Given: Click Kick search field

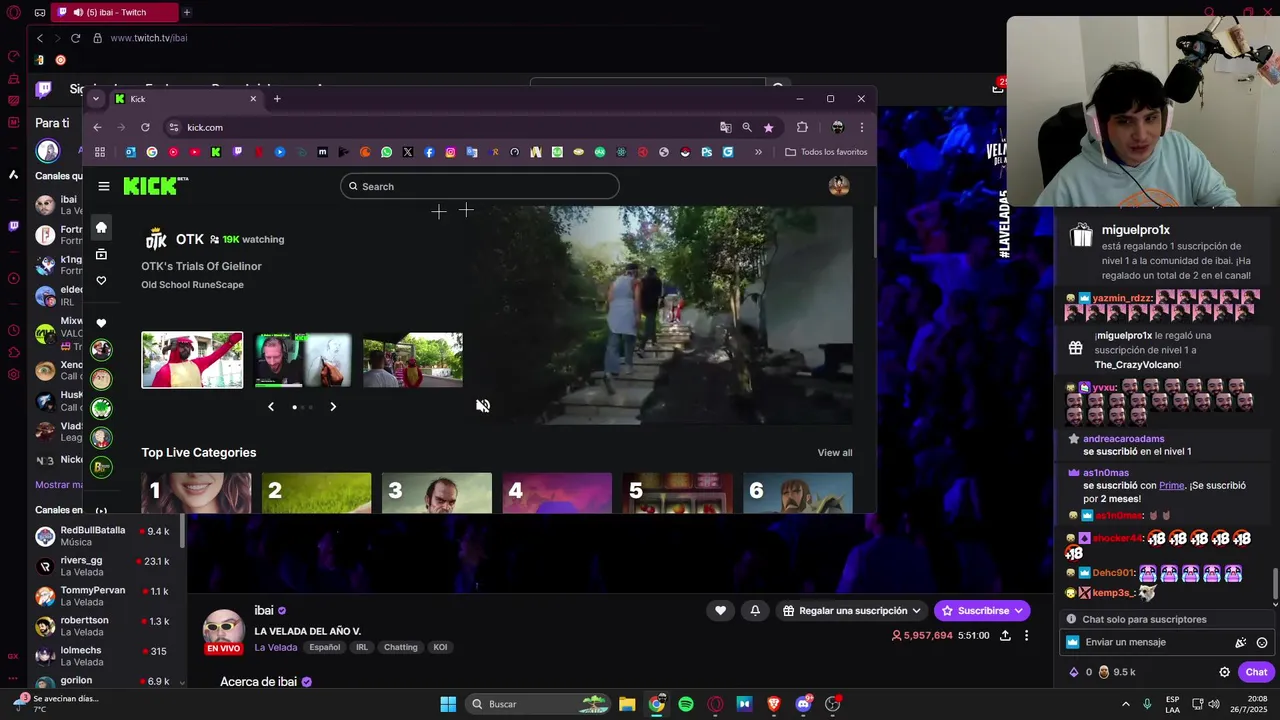Looking at the screenshot, I should (x=480, y=186).
